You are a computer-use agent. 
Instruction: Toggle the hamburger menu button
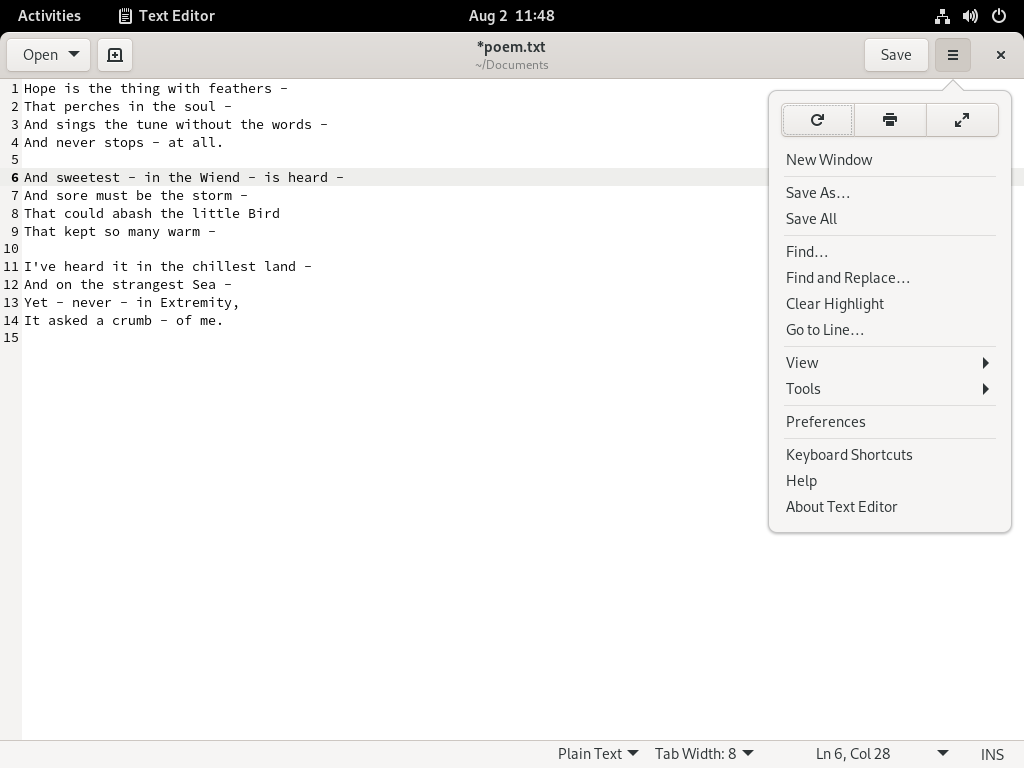[953, 55]
